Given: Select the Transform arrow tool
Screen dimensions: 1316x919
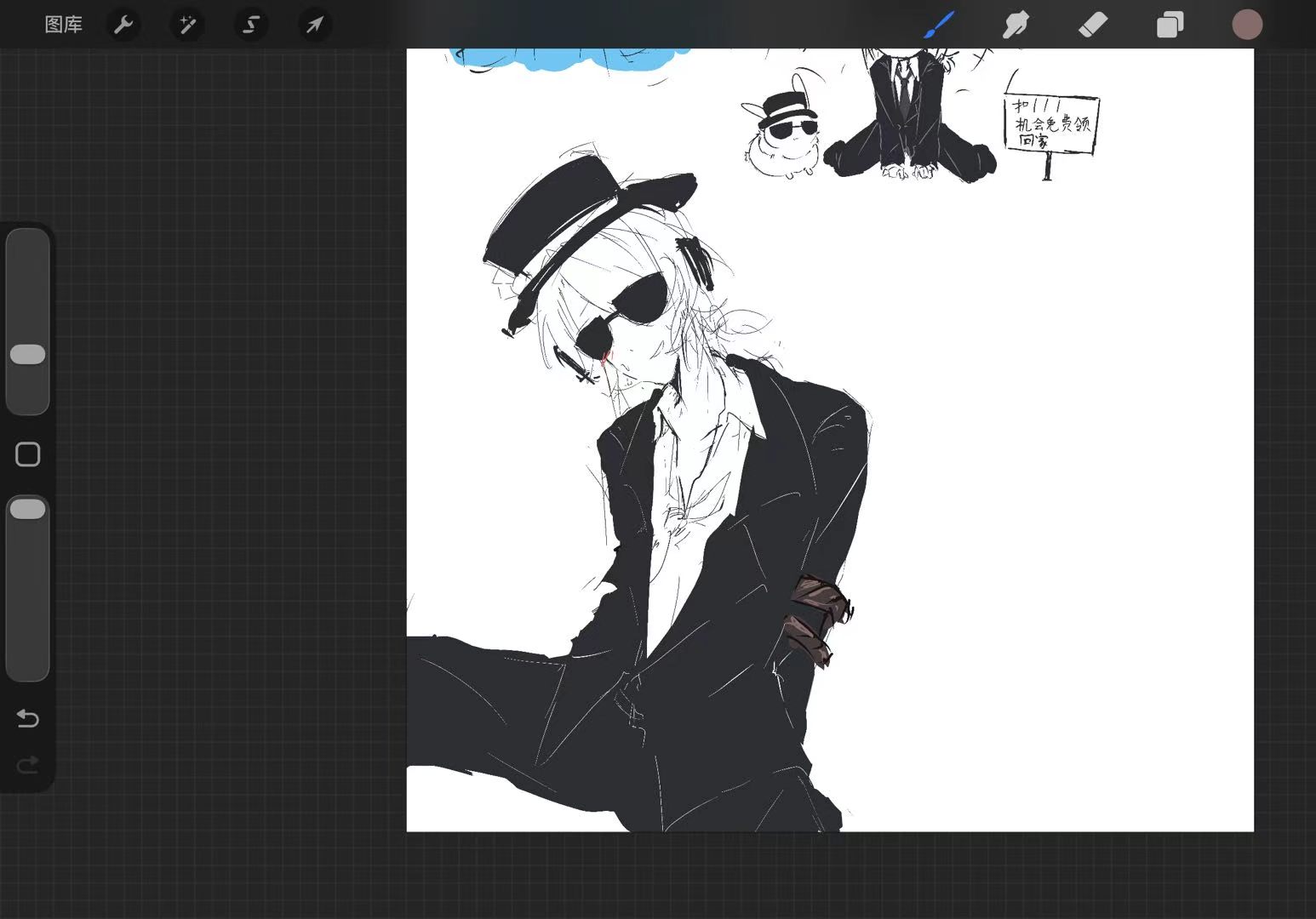Looking at the screenshot, I should pyautogui.click(x=315, y=25).
